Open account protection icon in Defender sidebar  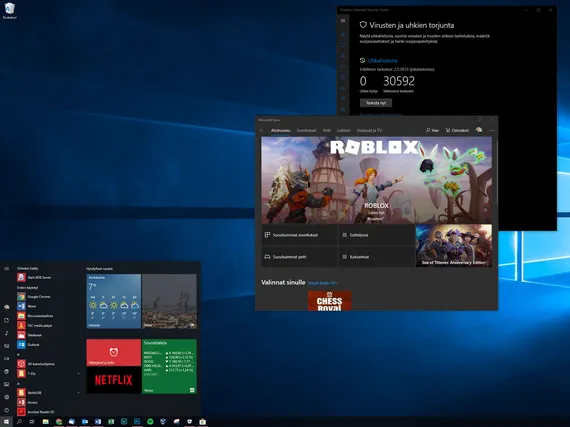(x=343, y=56)
